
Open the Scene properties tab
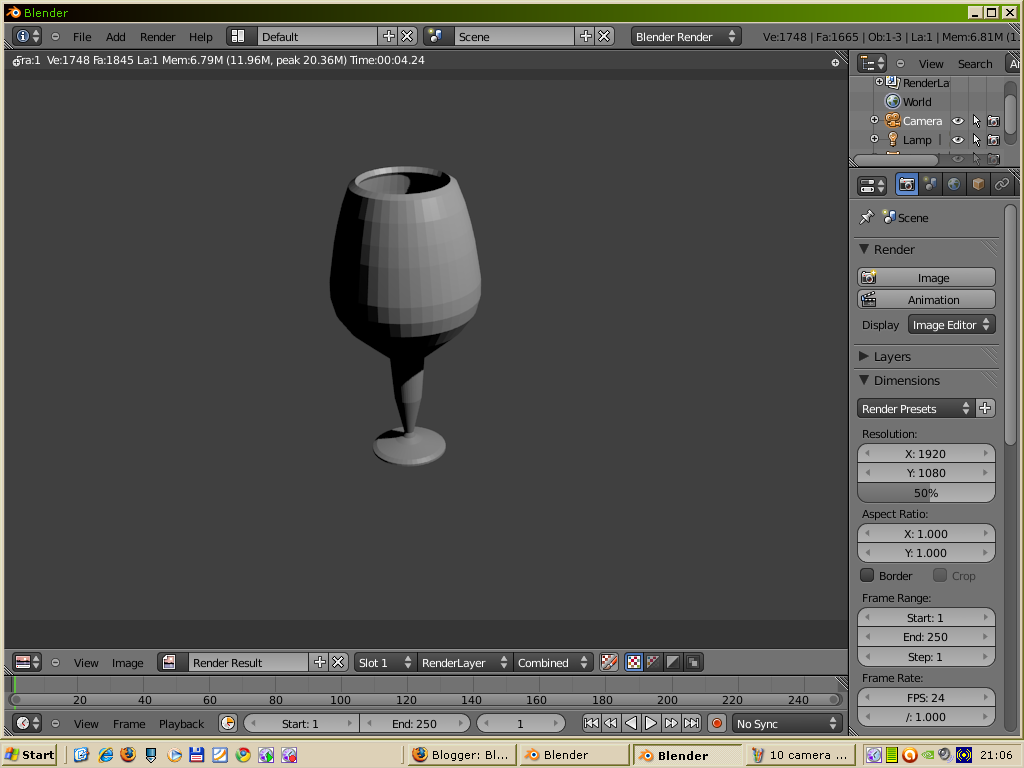click(x=929, y=184)
